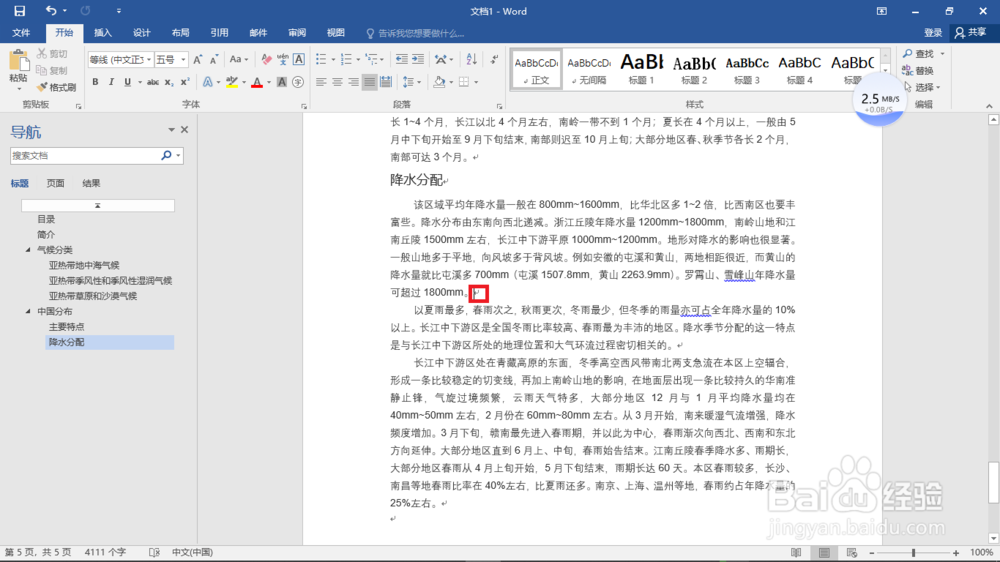Open the Numbering list dropdown
This screenshot has height=562, width=1000.
coord(358,59)
